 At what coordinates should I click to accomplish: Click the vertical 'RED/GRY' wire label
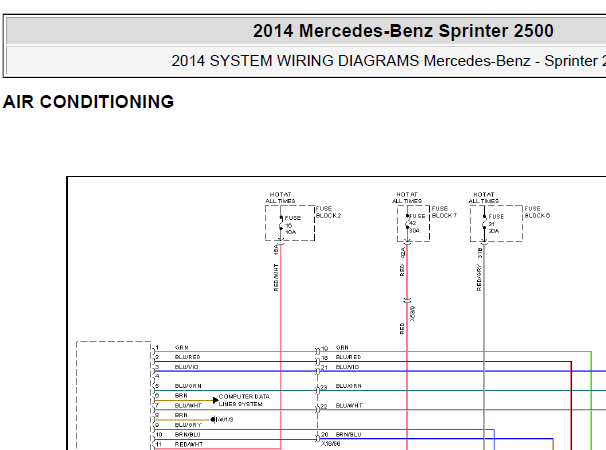pos(479,278)
